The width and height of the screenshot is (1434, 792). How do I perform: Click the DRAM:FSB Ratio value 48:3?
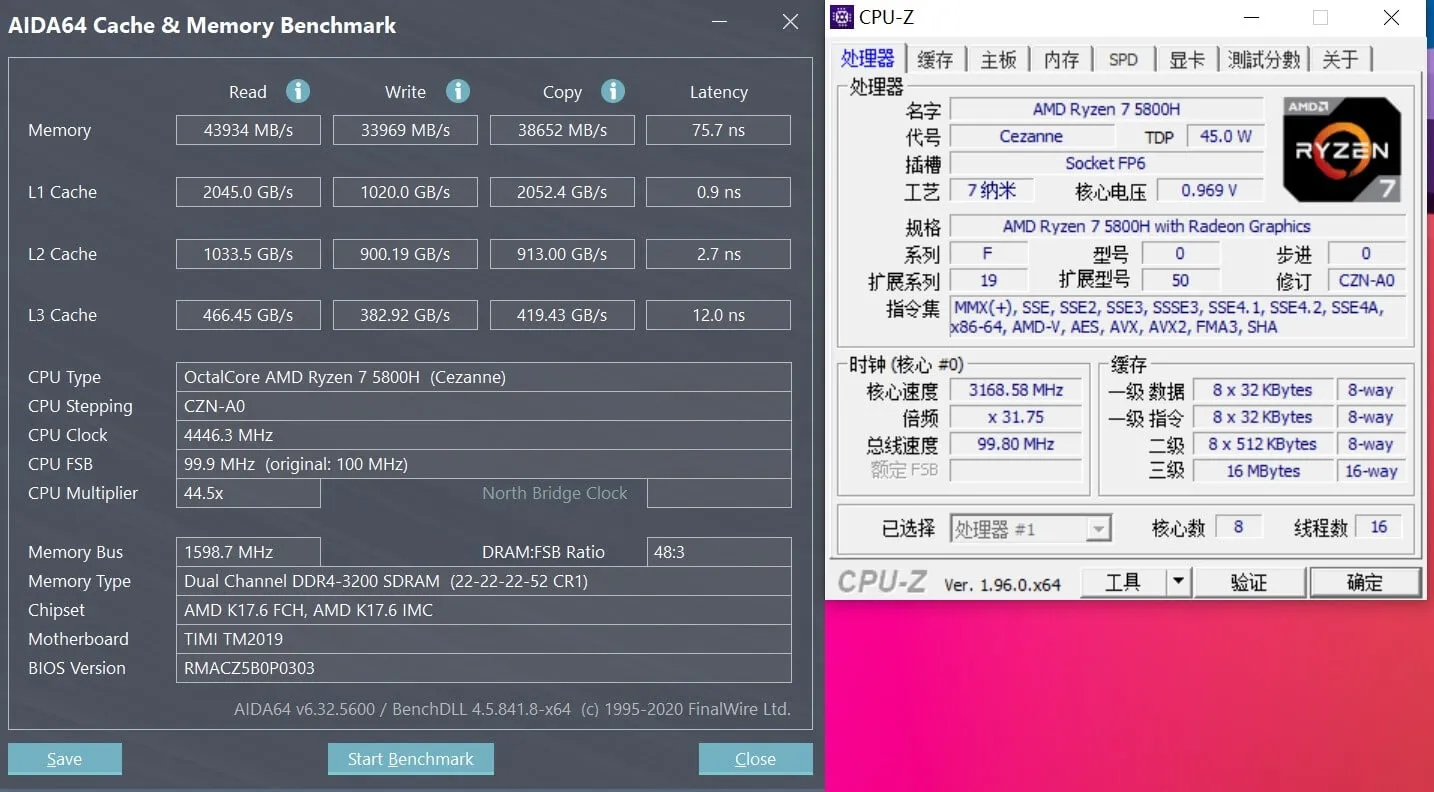point(719,552)
